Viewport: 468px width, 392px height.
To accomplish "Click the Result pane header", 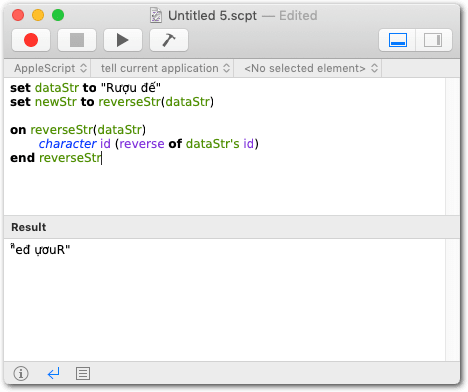I will pos(232,227).
